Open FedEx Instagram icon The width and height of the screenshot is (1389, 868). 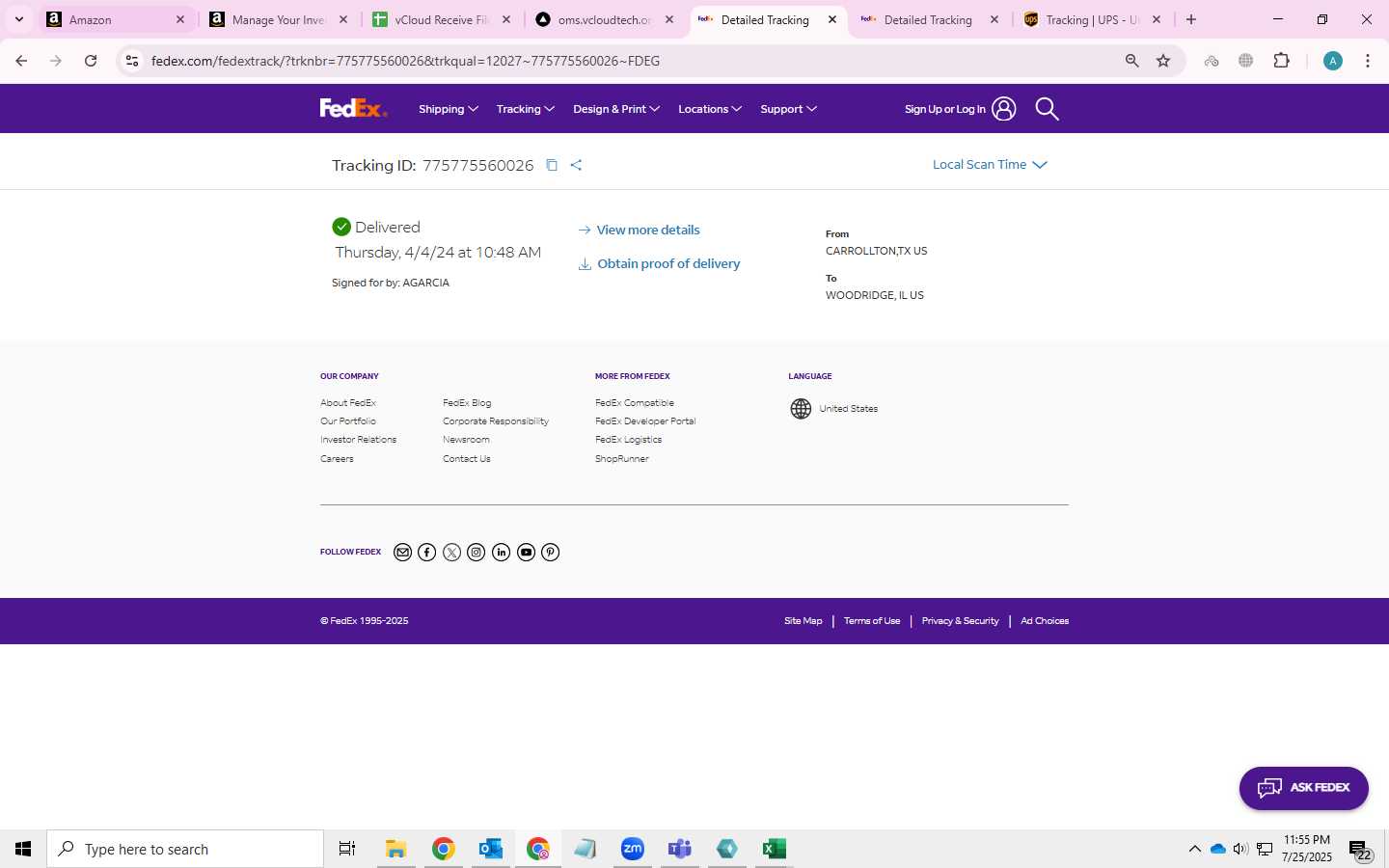(x=477, y=552)
